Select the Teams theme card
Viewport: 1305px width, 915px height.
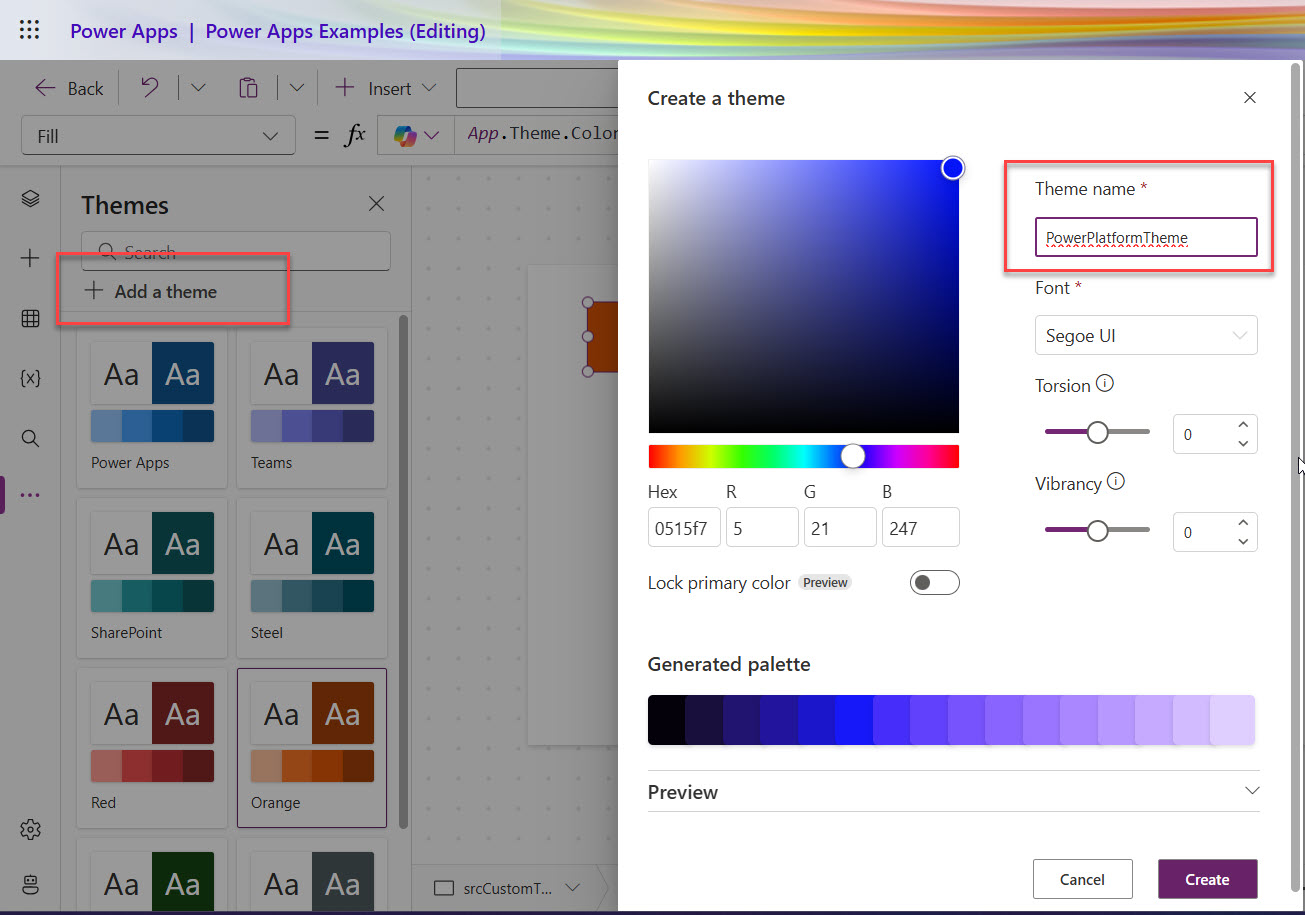(312, 408)
